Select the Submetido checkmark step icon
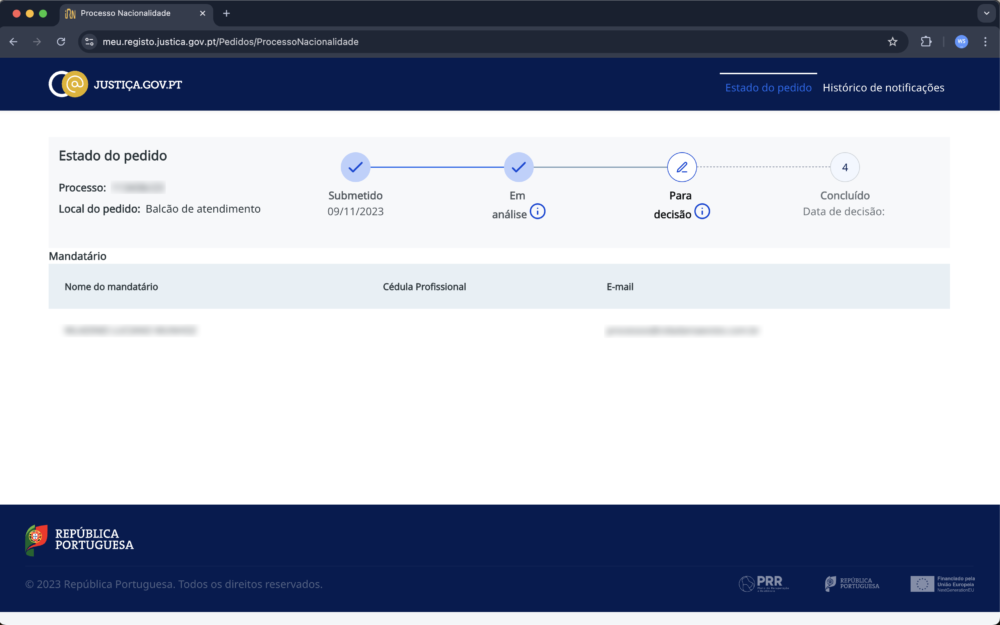Image resolution: width=1000 pixels, height=625 pixels. 355,166
